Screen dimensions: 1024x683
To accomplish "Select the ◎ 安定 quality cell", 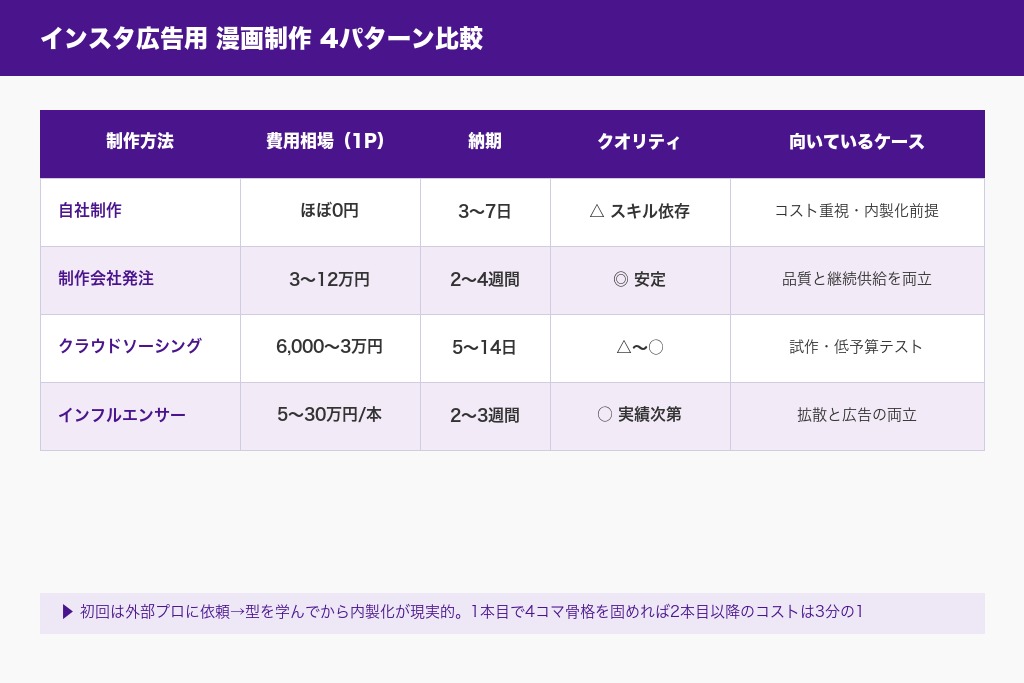I will [640, 281].
